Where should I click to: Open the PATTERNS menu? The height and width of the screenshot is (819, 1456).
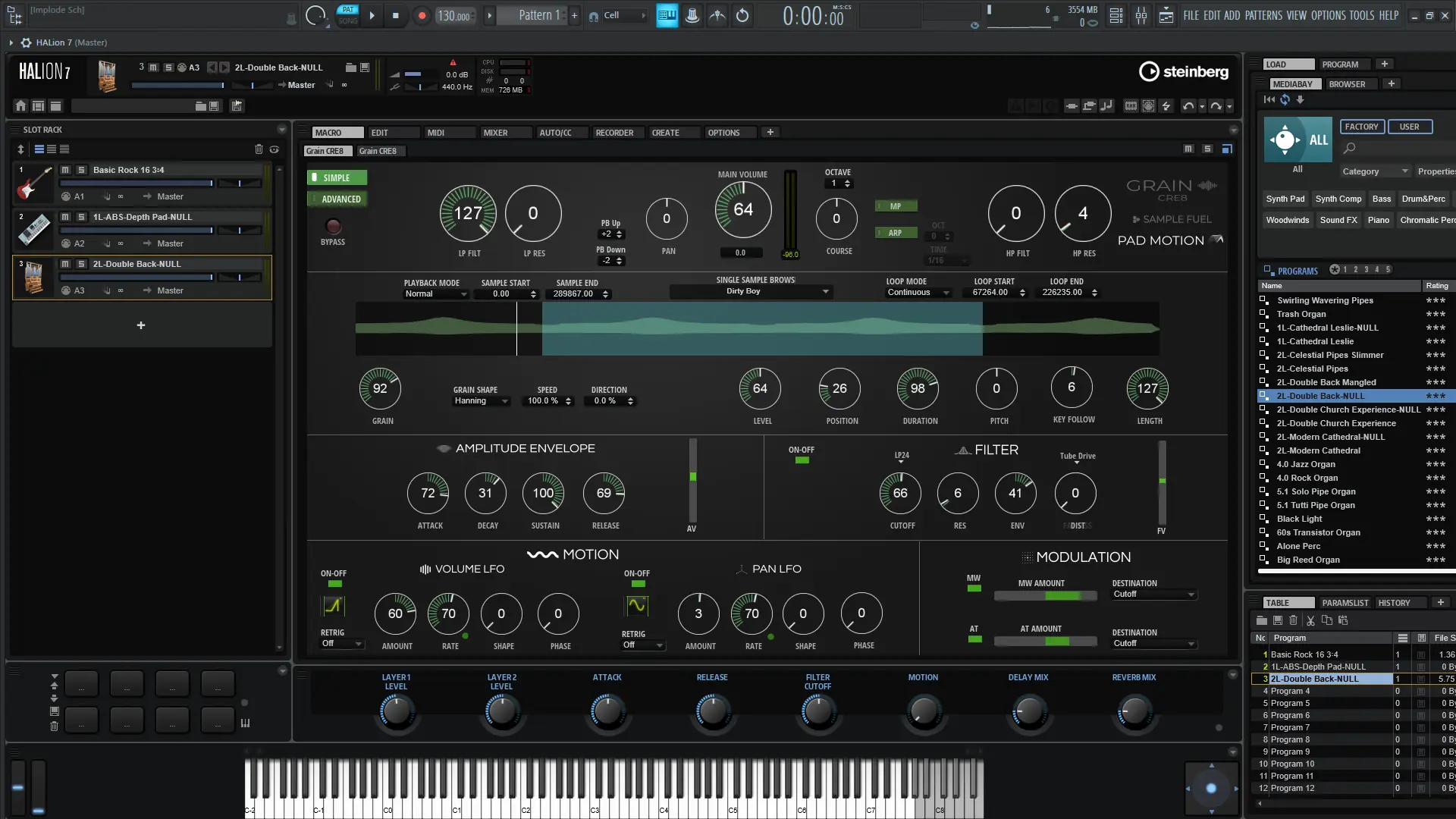(x=1263, y=15)
